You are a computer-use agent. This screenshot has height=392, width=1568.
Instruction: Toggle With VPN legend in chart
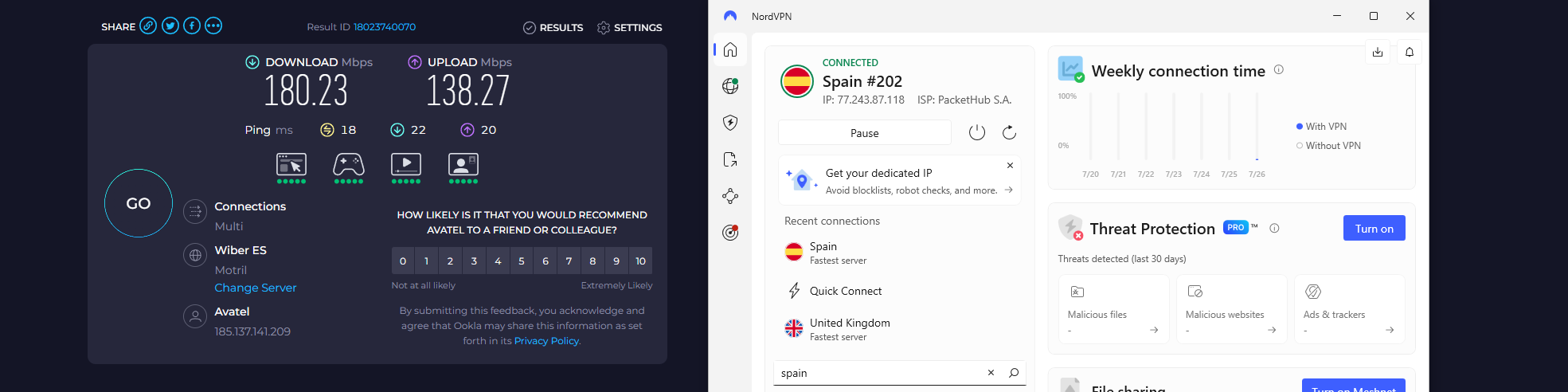pyautogui.click(x=1321, y=127)
